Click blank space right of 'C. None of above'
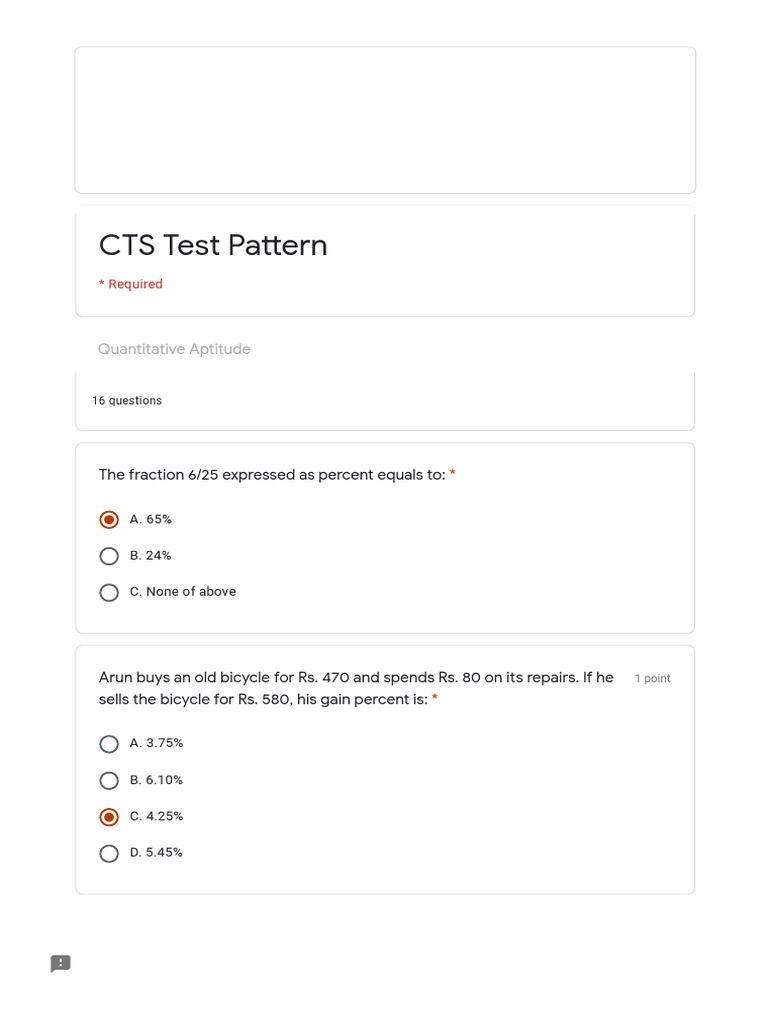Viewport: 768px width, 1024px height. (x=450, y=592)
